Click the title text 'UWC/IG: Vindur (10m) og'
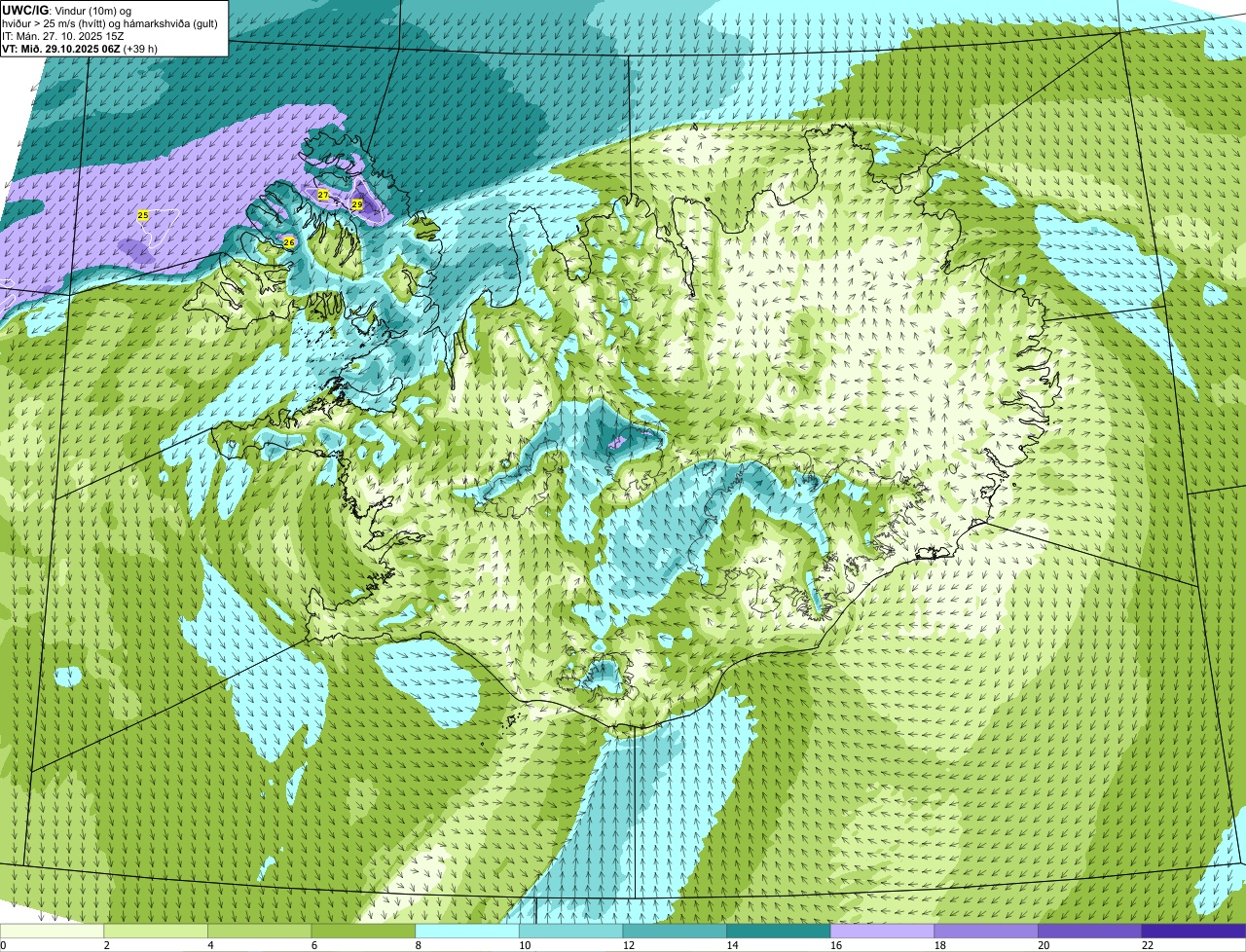The width and height of the screenshot is (1246, 952). 67,10
